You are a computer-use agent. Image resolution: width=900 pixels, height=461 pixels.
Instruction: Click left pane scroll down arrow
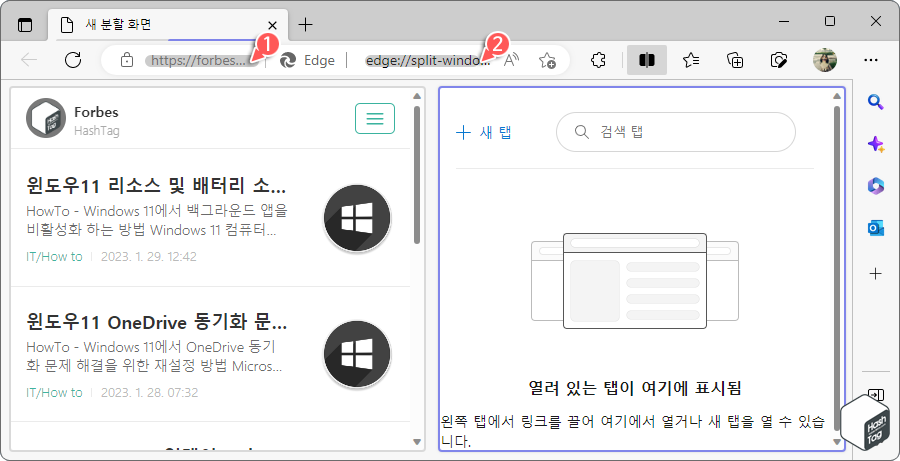coord(417,441)
